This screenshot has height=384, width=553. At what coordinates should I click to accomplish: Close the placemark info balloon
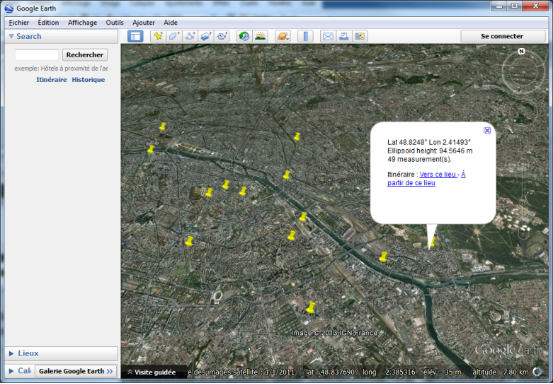point(487,130)
